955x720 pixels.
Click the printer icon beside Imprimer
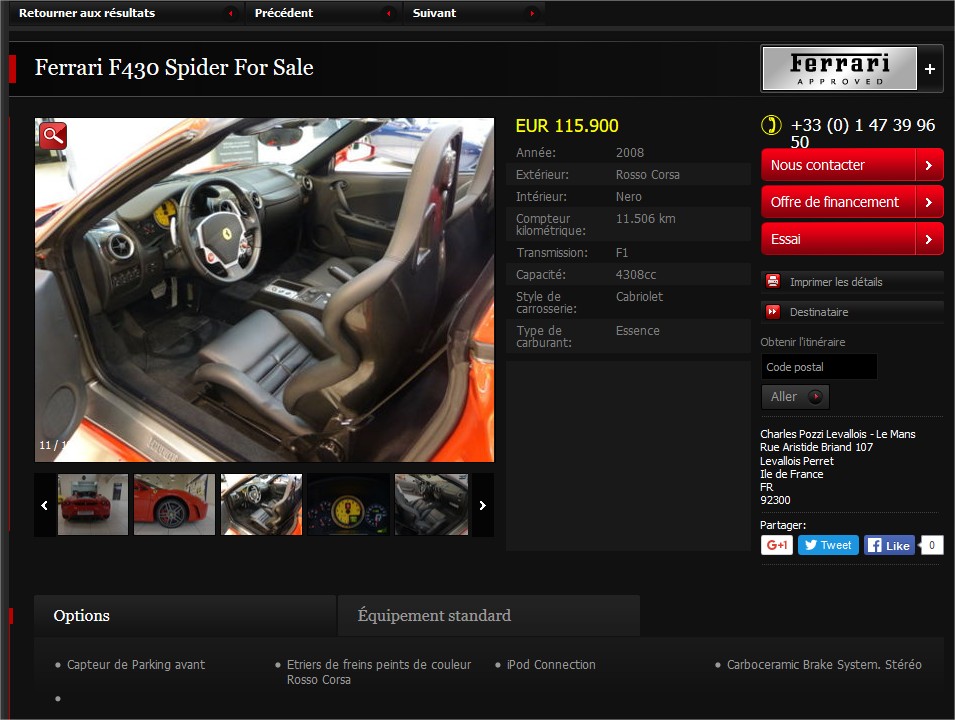coord(773,281)
